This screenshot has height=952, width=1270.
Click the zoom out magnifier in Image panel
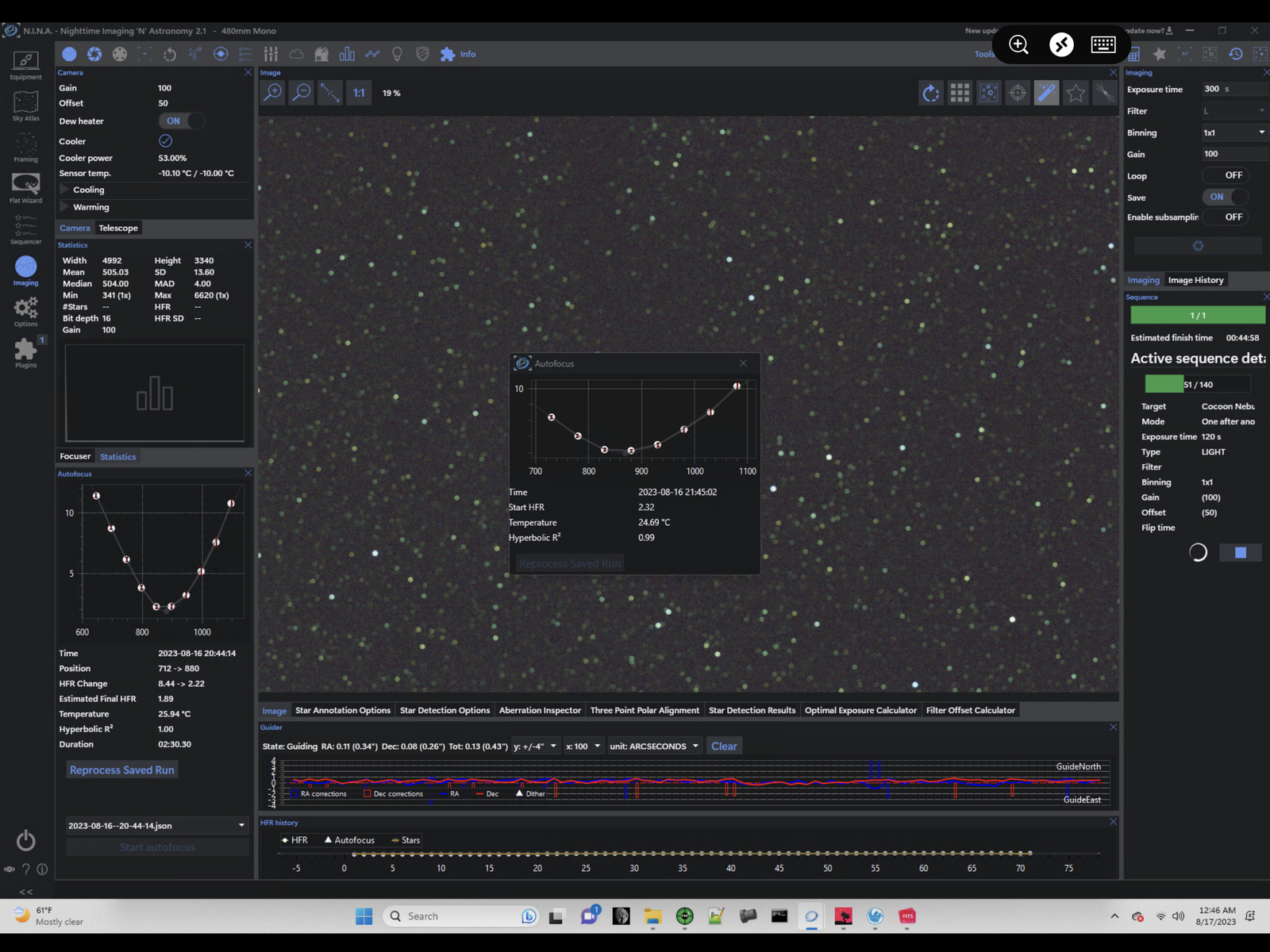pos(302,93)
